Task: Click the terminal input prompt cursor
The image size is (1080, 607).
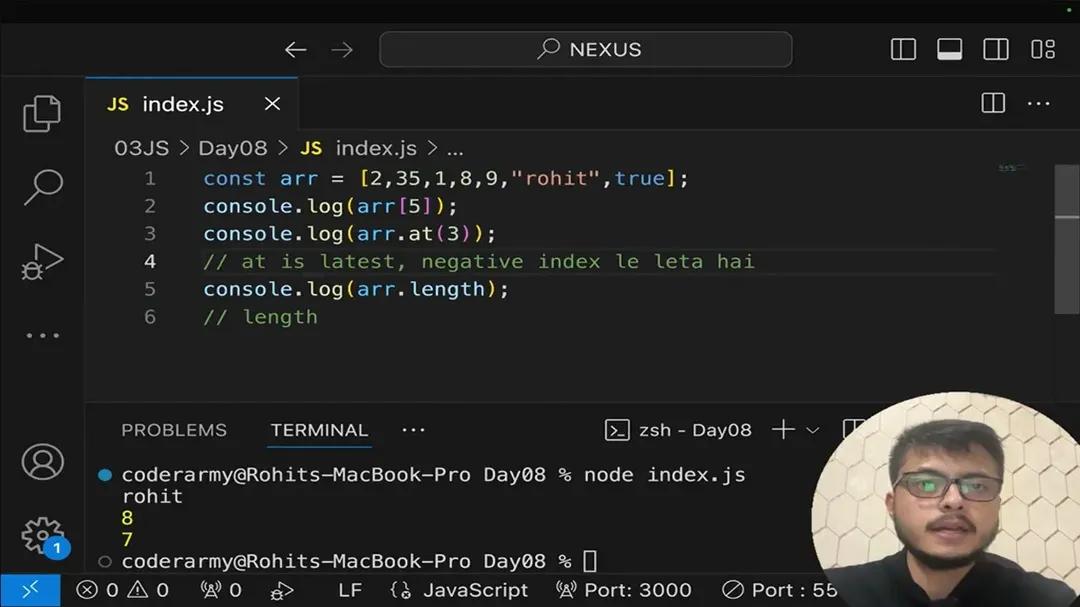Action: [590, 561]
